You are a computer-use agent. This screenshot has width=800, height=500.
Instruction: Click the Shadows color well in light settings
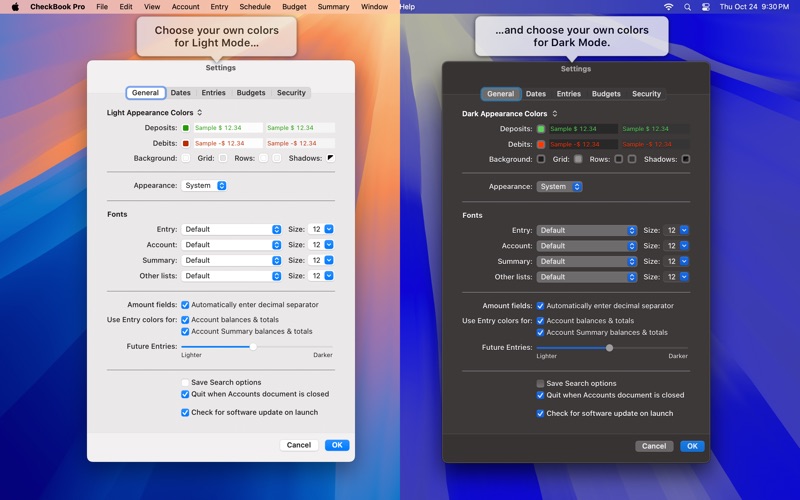click(x=331, y=158)
